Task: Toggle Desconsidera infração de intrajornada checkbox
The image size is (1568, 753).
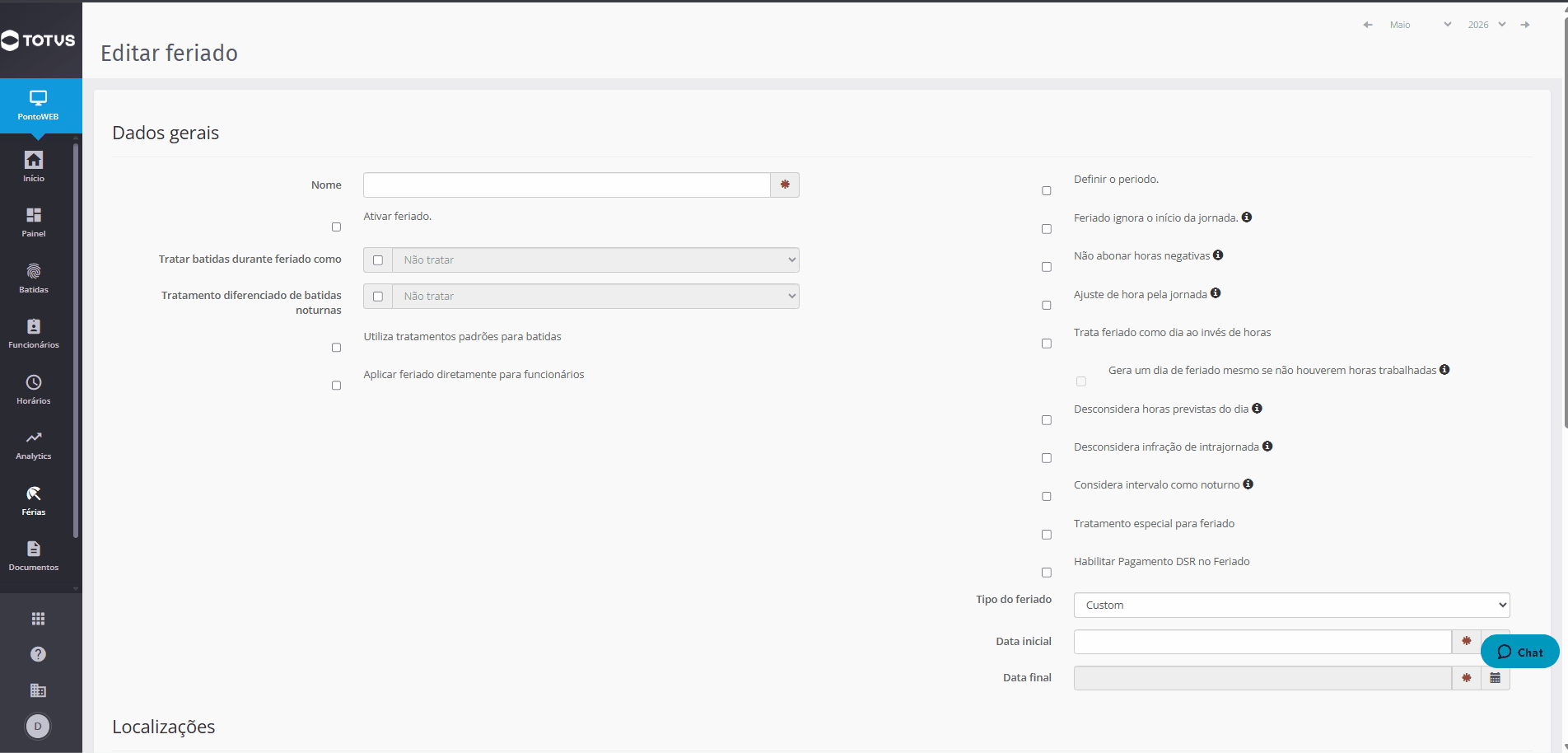Action: [x=1047, y=458]
